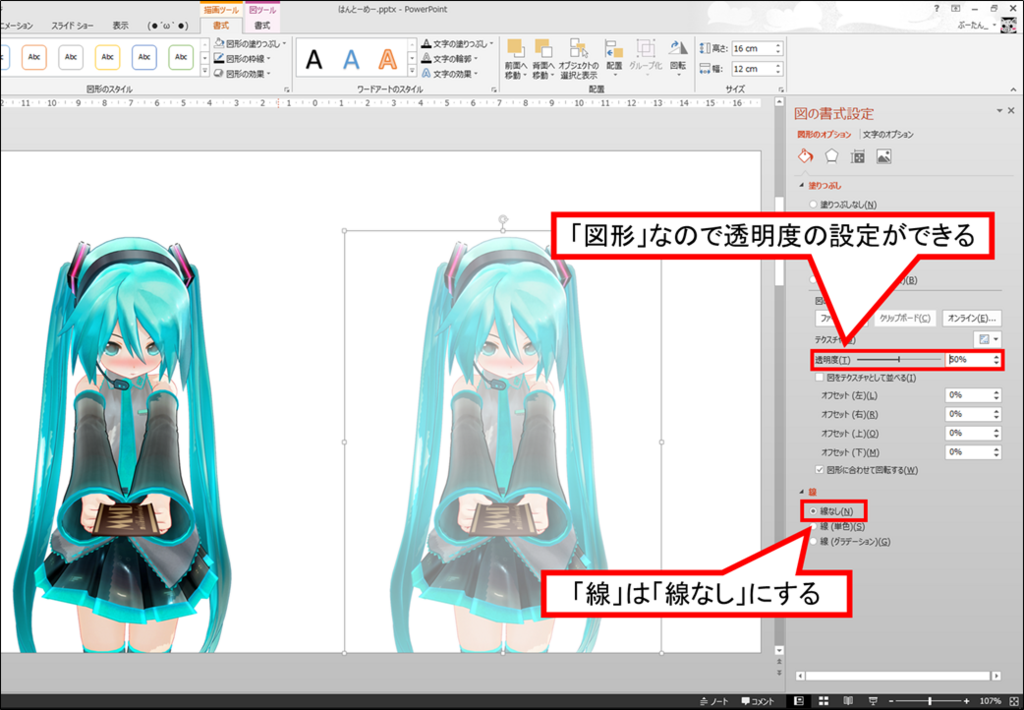Screen dimensions: 1024x710
Task: Open format pane options dropdown arrow
Action: click(999, 111)
